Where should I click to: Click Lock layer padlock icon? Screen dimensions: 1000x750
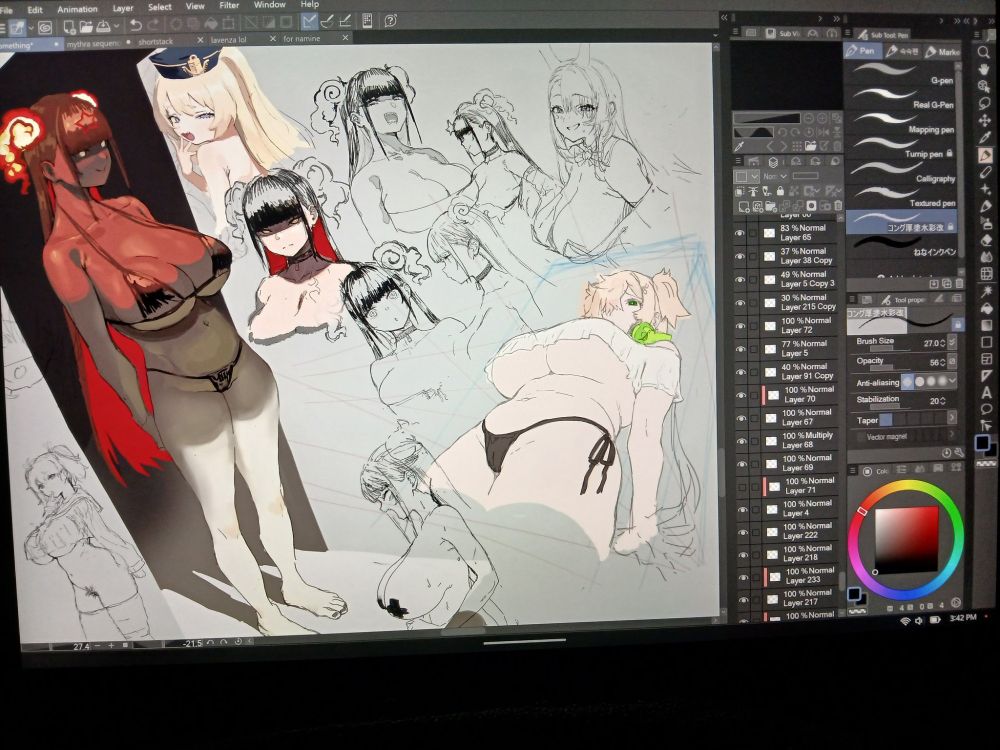pos(780,191)
